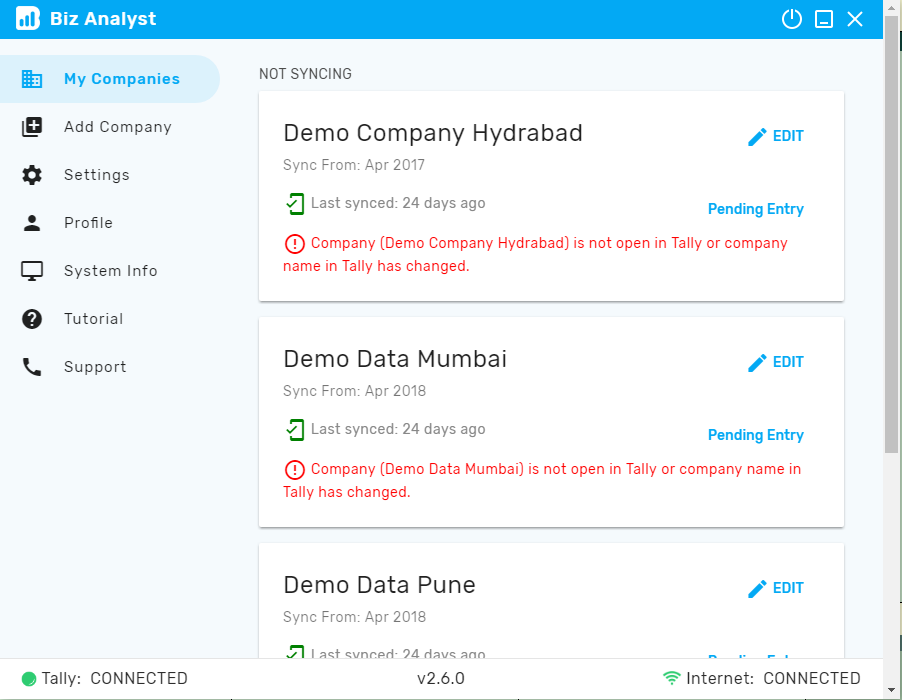This screenshot has height=700, width=902.
Task: Open Pending Entry for Demo Data Mumbai
Action: click(x=755, y=435)
